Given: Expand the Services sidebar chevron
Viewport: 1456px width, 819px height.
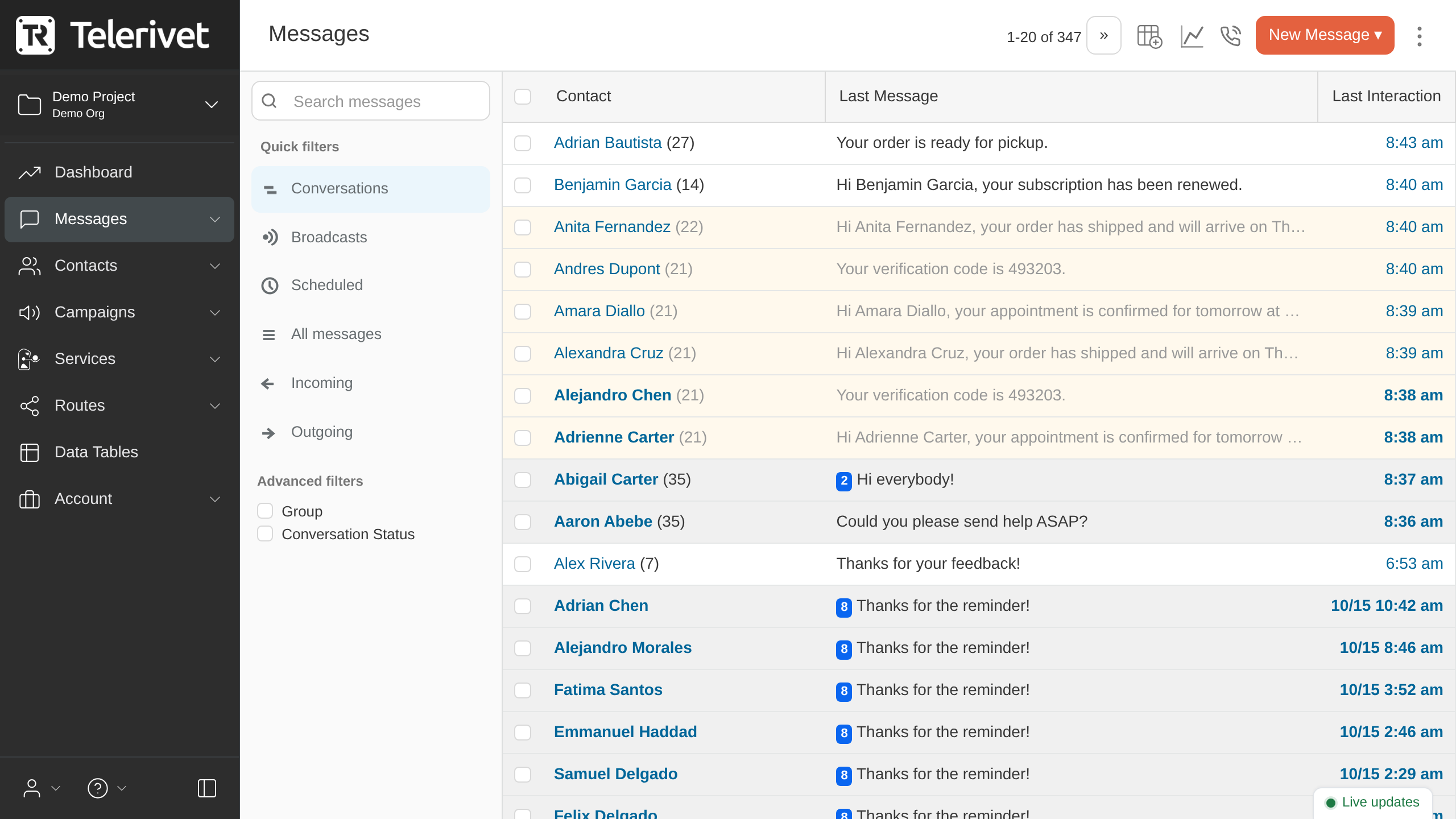Looking at the screenshot, I should (215, 359).
